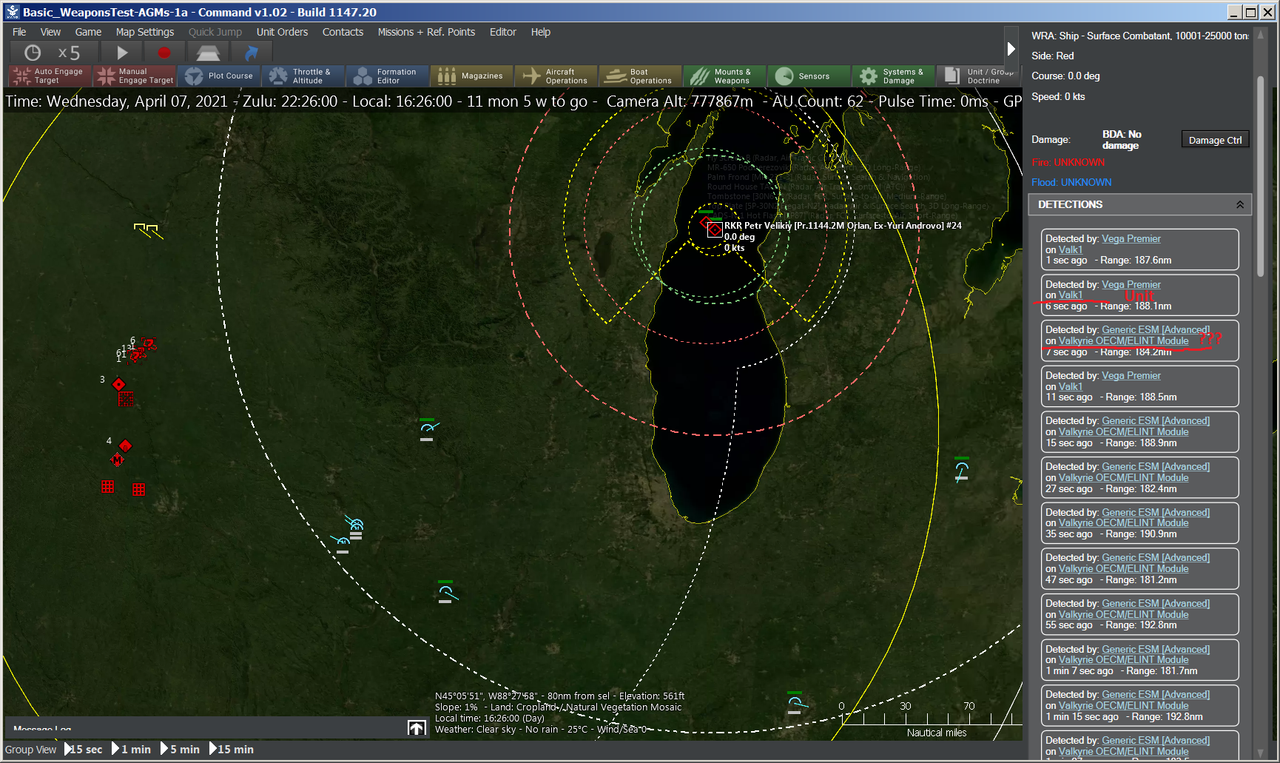Open the File menu
The height and width of the screenshot is (763, 1280).
point(19,32)
